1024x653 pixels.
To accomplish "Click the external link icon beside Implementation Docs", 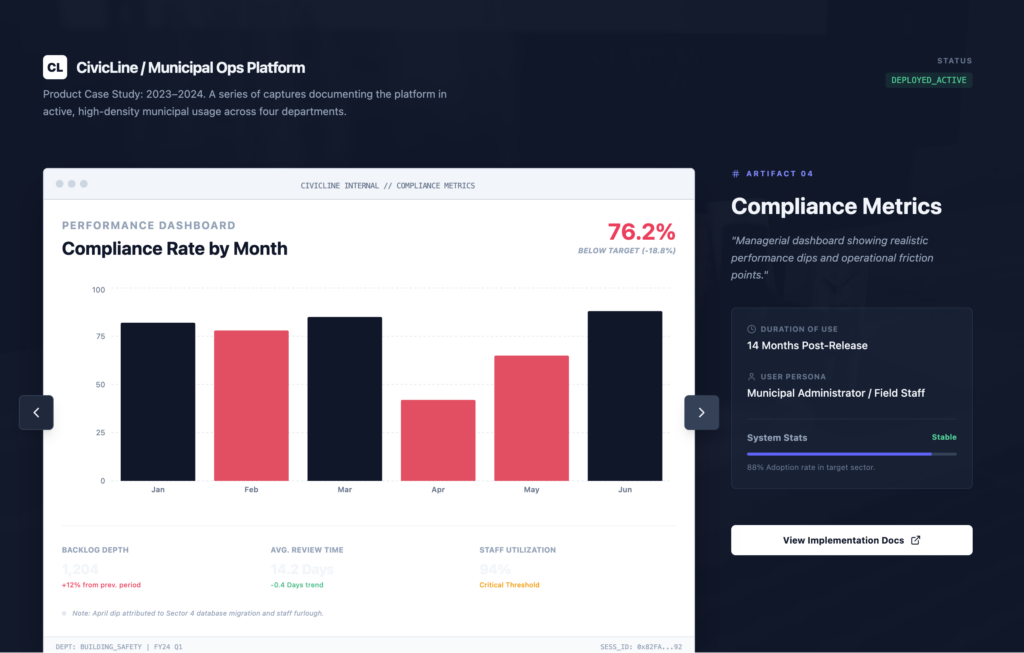I will pos(916,540).
